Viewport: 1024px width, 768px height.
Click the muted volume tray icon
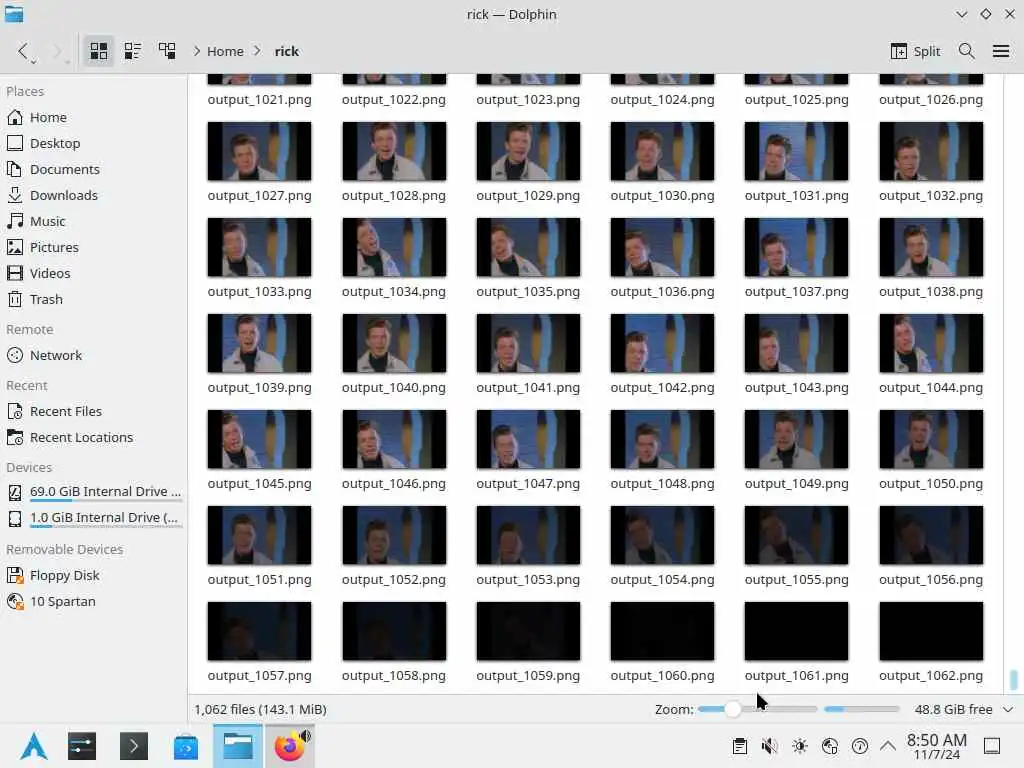770,746
